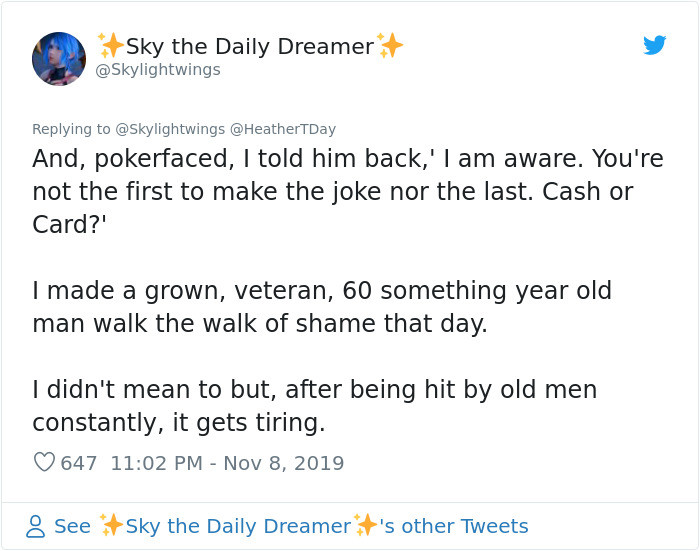Click the @Skylightwings handle under the name

point(157,70)
